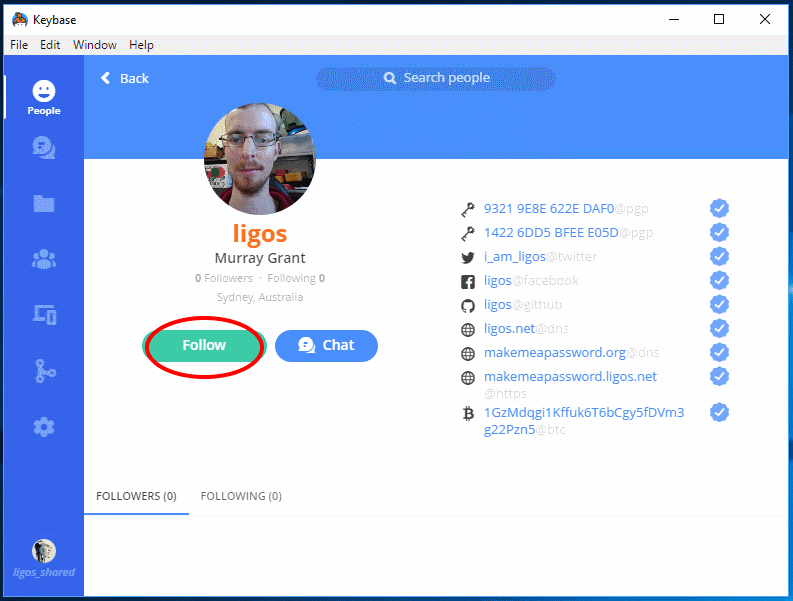Image resolution: width=793 pixels, height=601 pixels.
Task: Click the ligos_shared account avatar
Action: click(44, 551)
